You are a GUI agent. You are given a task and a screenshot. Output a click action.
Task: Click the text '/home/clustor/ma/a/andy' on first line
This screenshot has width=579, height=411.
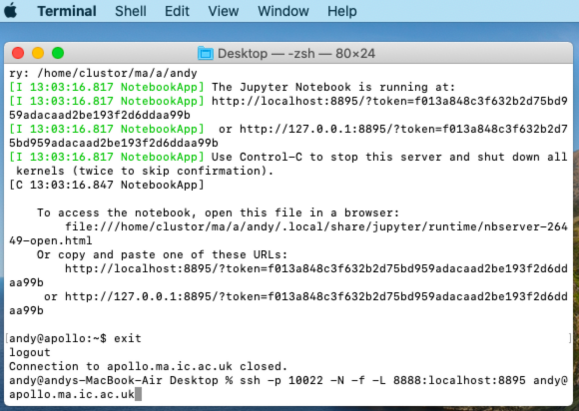tap(117, 73)
